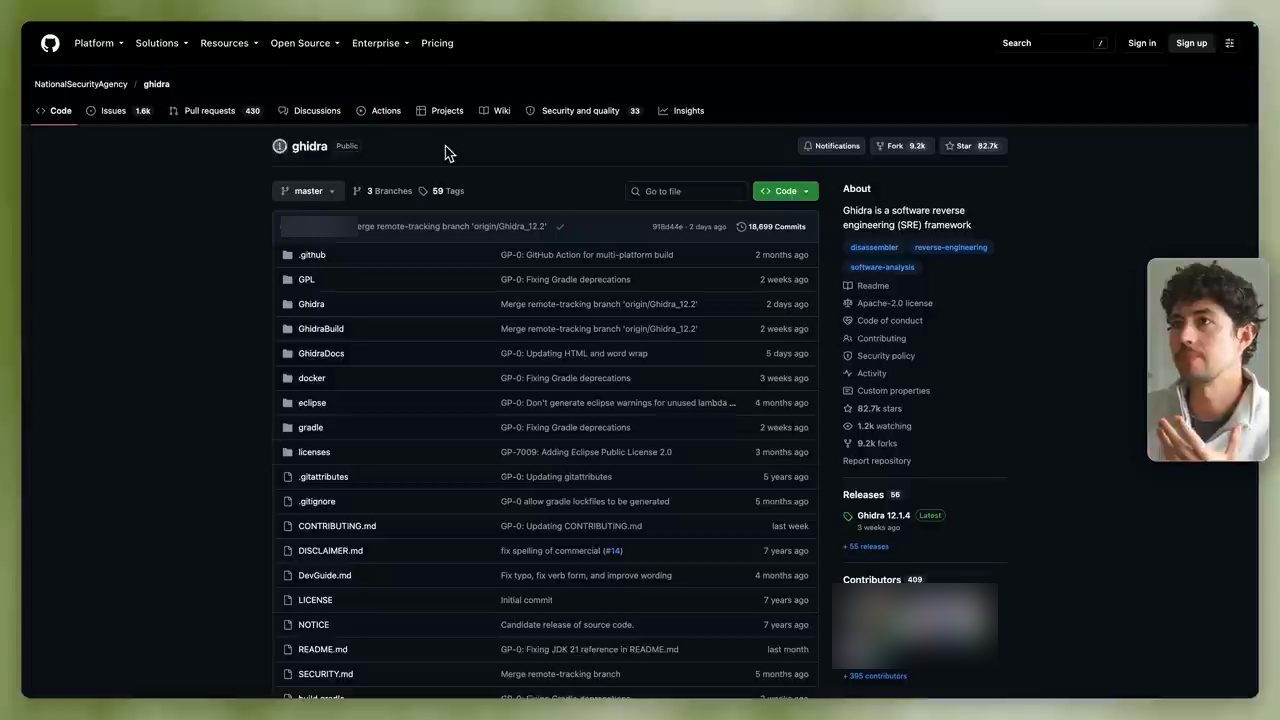Expand the Open Source menu
The image size is (1280, 720).
305,43
